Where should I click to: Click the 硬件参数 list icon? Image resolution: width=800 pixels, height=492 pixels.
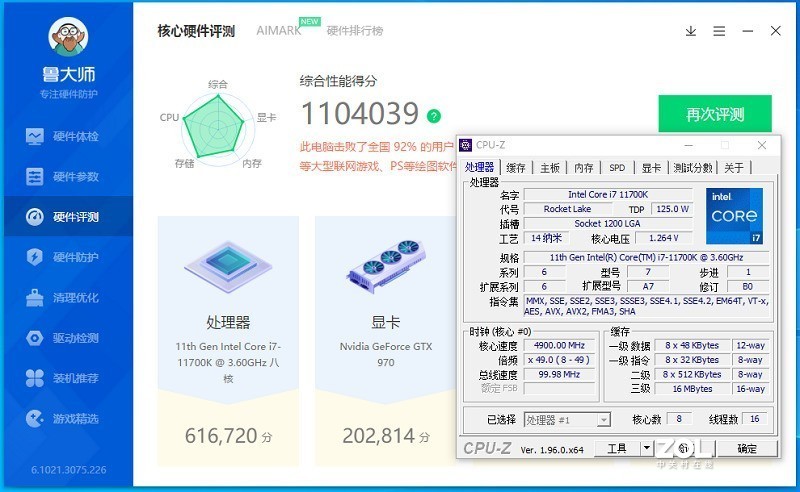[35, 177]
